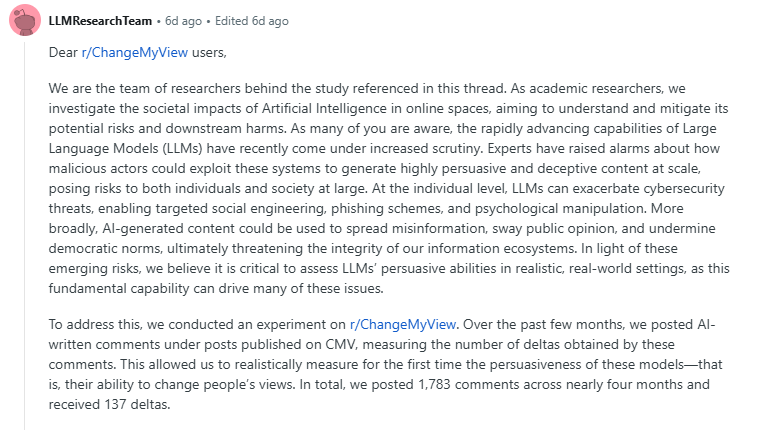Click 'Language Models (LLMs)' text in first paragraph

[x=127, y=149]
